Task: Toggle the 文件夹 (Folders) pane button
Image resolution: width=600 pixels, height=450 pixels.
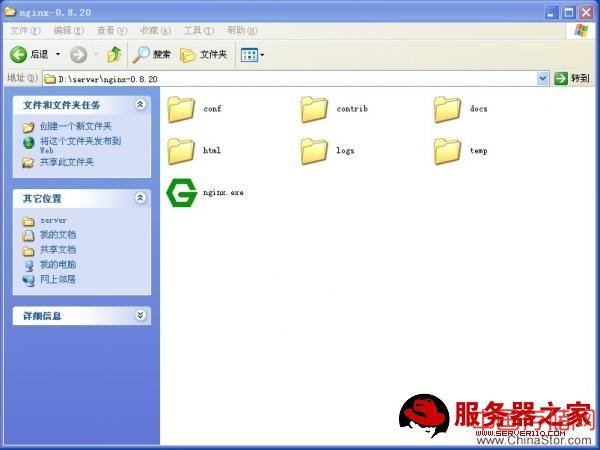Action: click(203, 54)
